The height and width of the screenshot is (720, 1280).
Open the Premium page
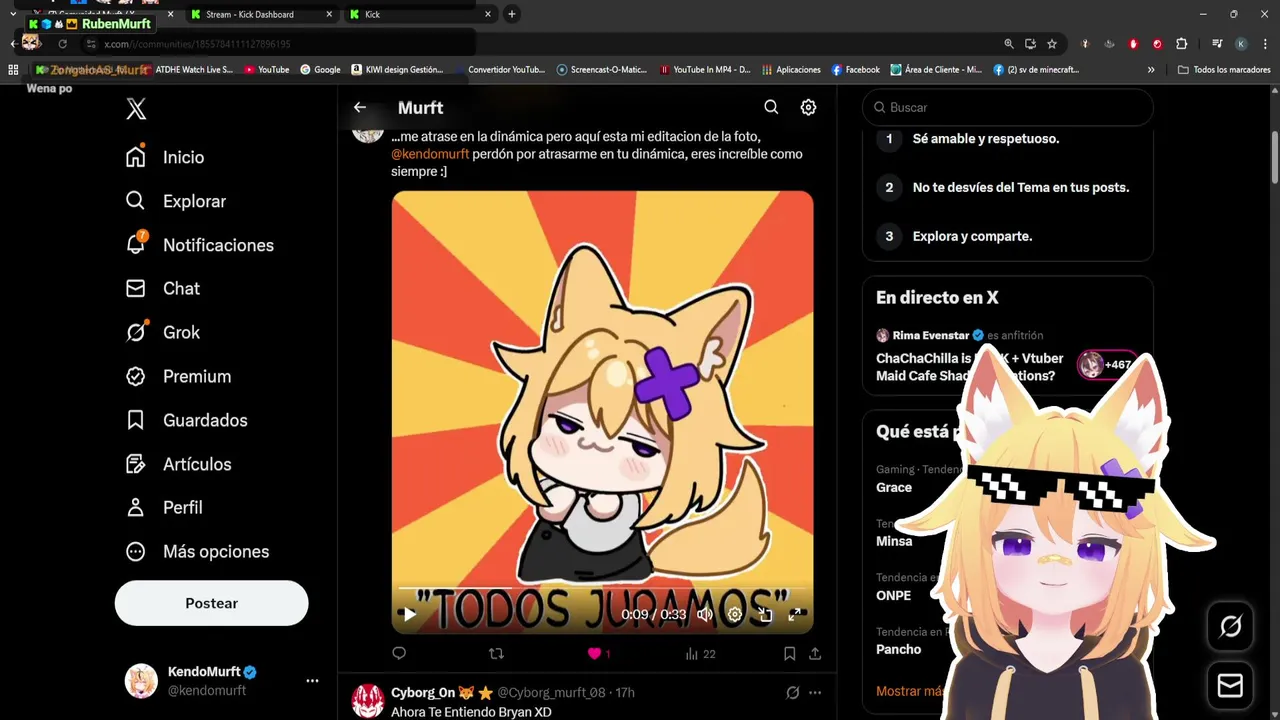pos(178,376)
